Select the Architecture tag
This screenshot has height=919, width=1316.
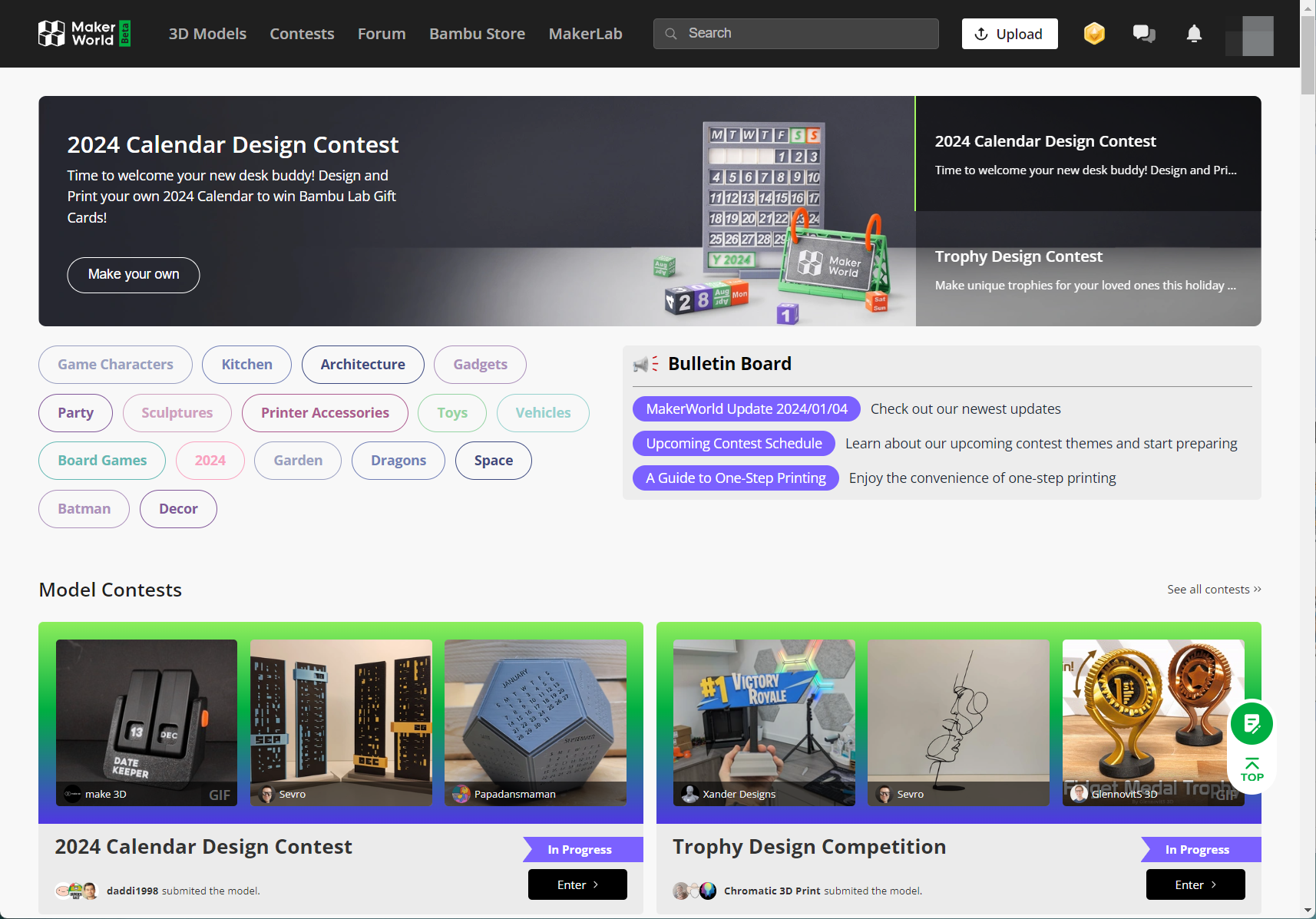coord(362,365)
